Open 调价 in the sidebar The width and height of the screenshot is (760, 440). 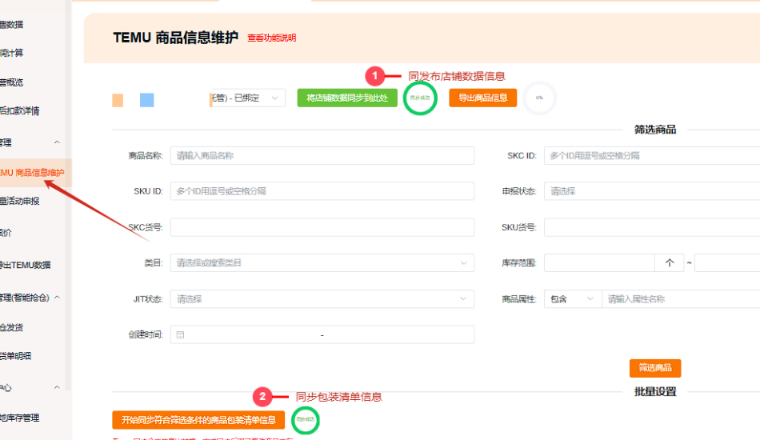(x=6, y=233)
